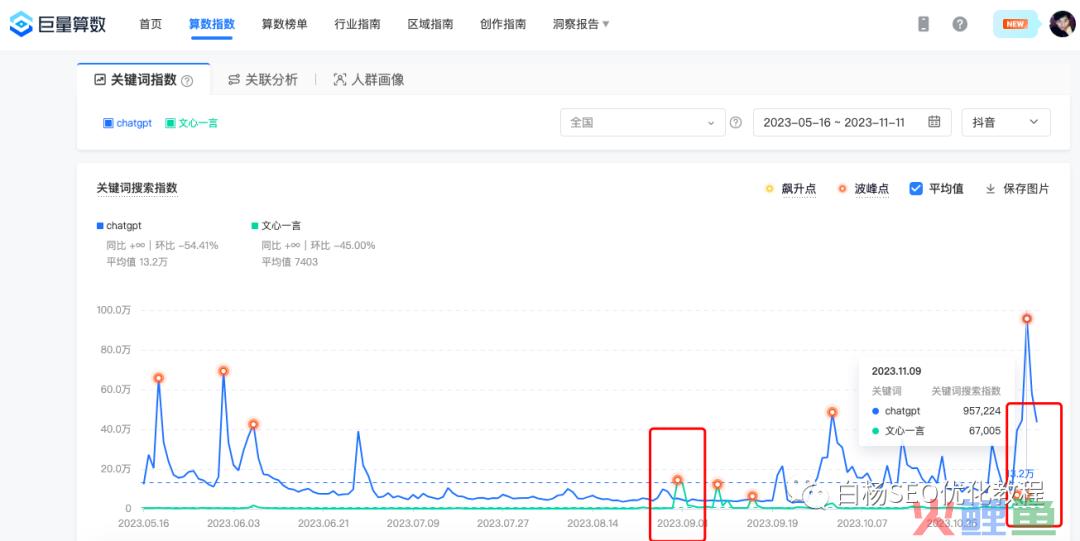
Task: Click the highest peak marker at 2023.11.09
Action: 1026,318
